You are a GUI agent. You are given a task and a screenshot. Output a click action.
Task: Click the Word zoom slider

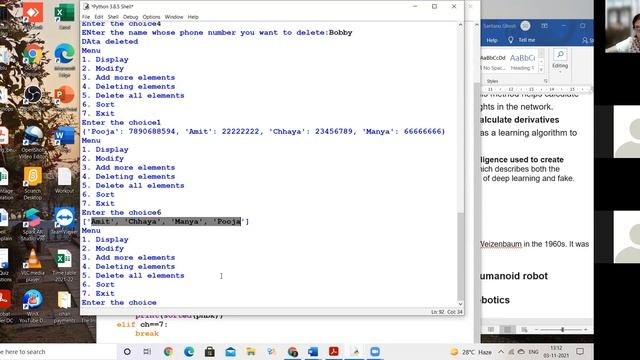pos(562,329)
